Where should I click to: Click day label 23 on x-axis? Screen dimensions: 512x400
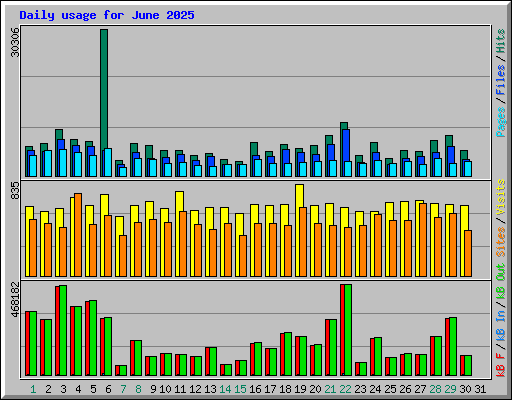360,389
